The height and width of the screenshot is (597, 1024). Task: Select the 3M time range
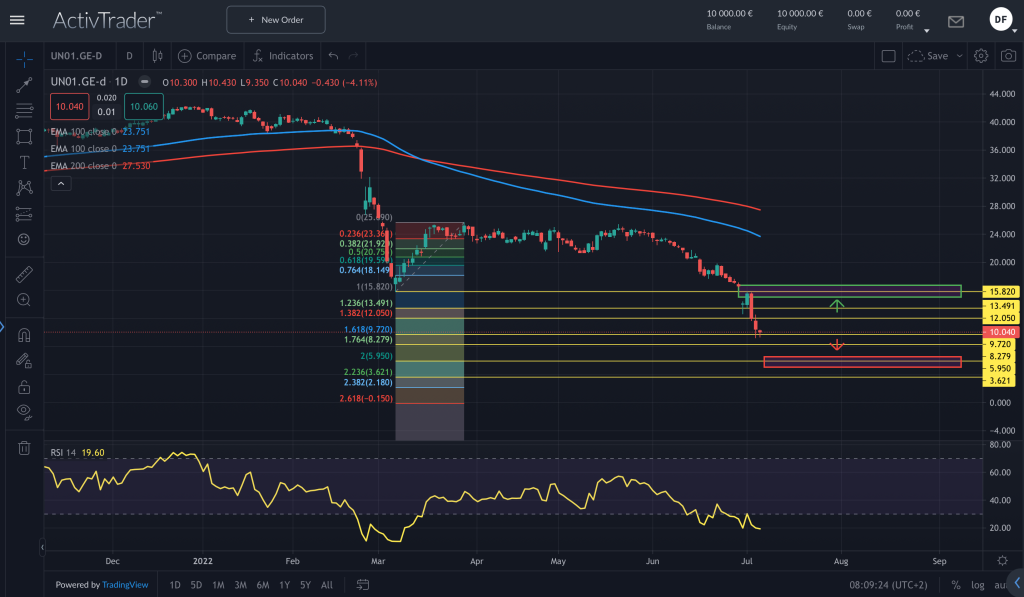pyautogui.click(x=240, y=584)
